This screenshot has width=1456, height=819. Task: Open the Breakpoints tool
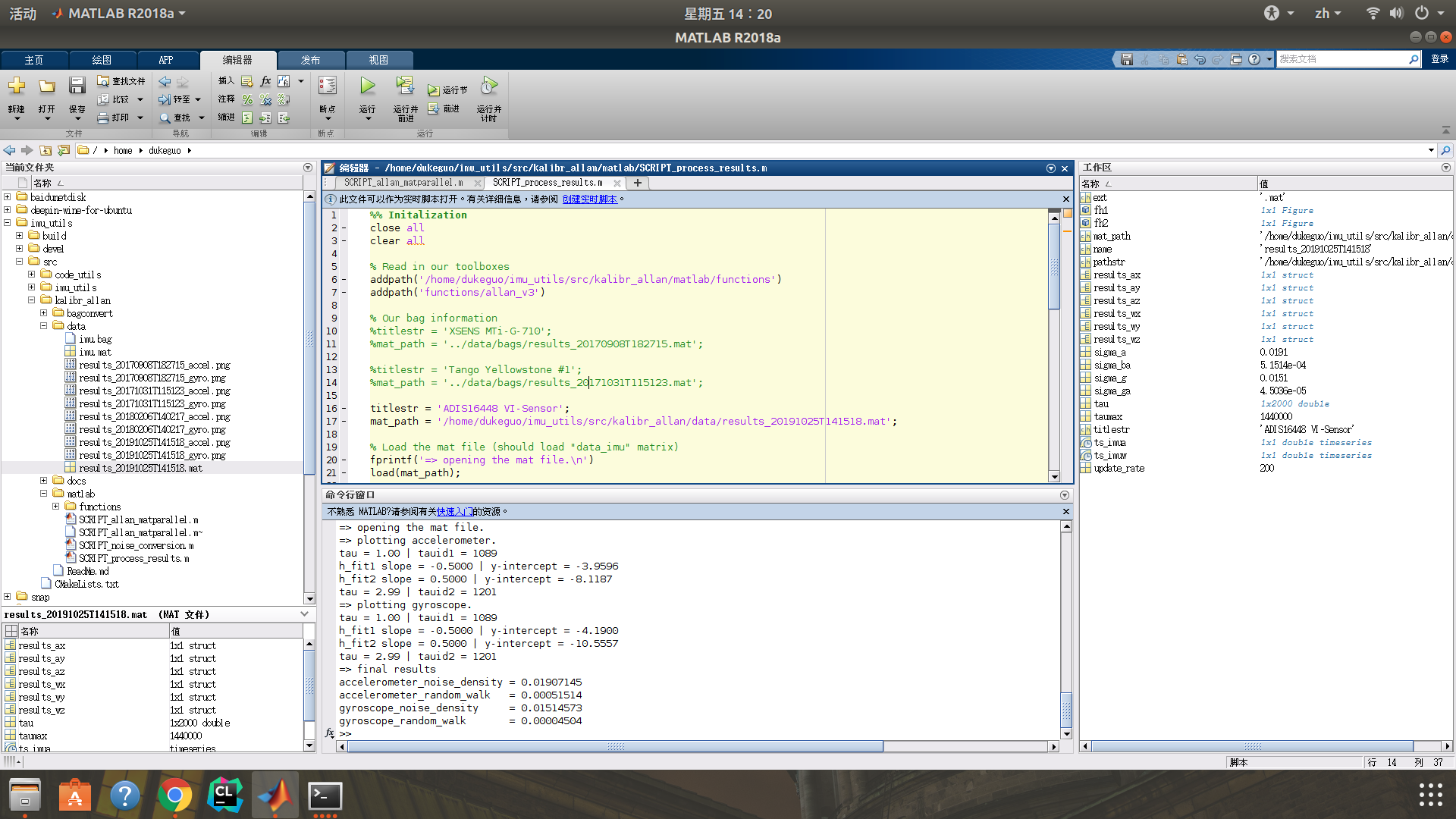[327, 87]
